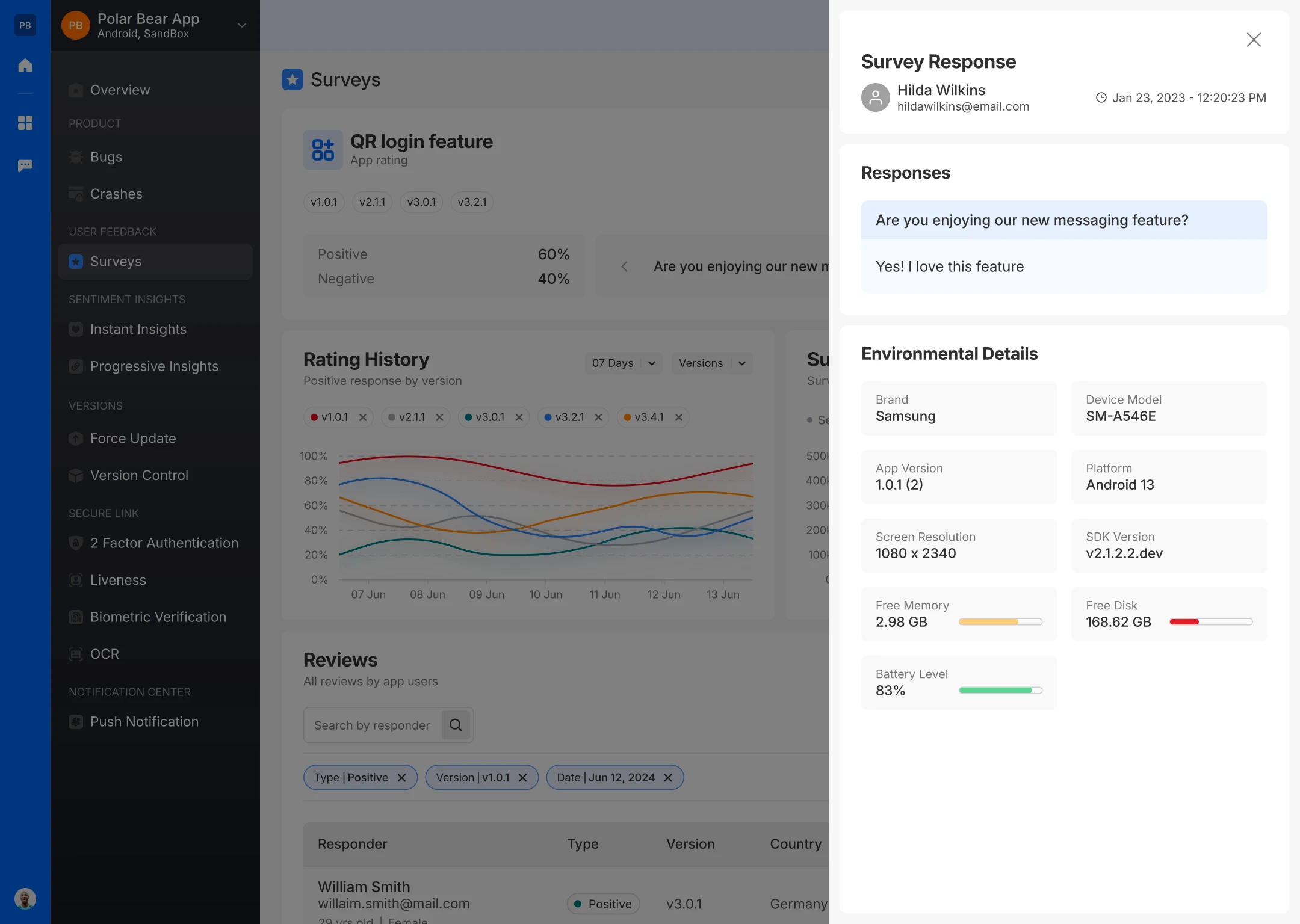Click the QR login feature icon
Image resolution: width=1300 pixels, height=924 pixels.
click(323, 150)
